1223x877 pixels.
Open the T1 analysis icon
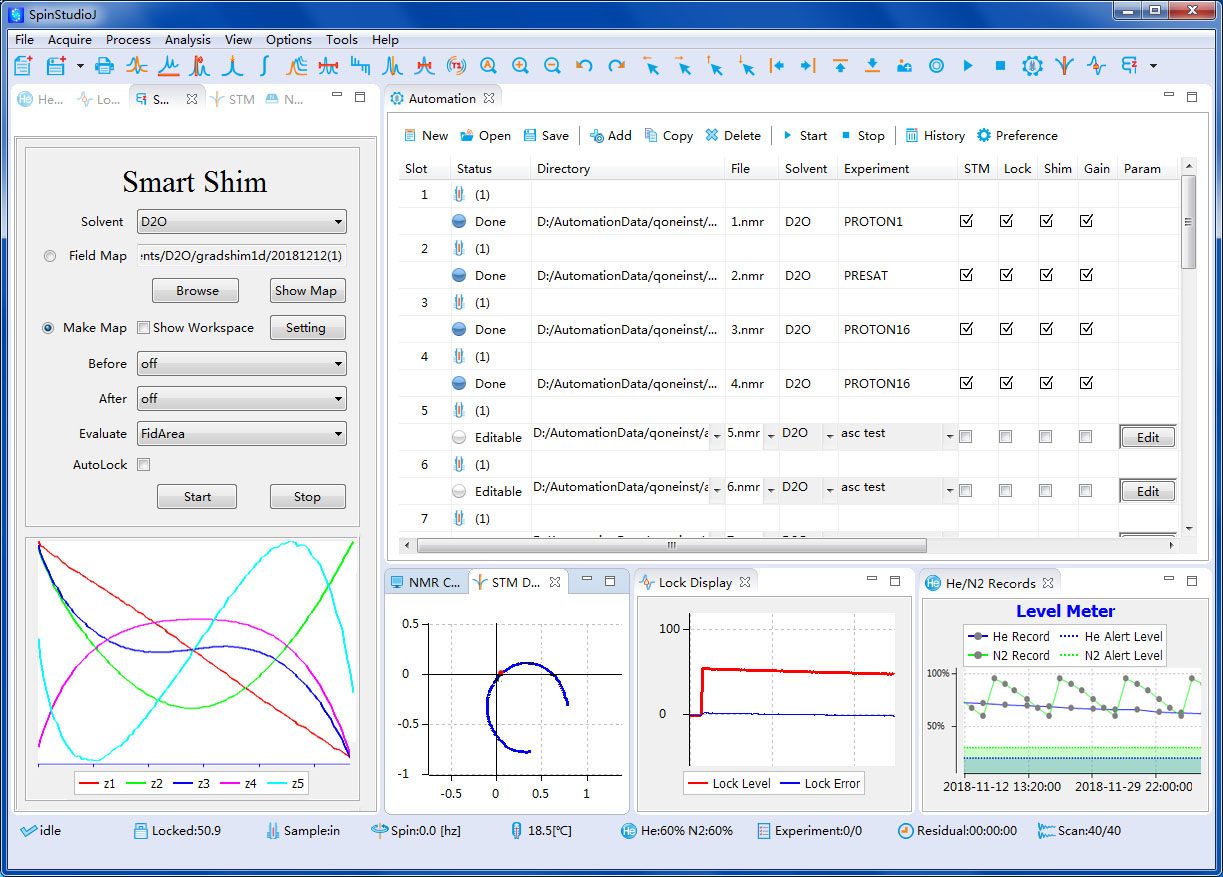(x=456, y=66)
